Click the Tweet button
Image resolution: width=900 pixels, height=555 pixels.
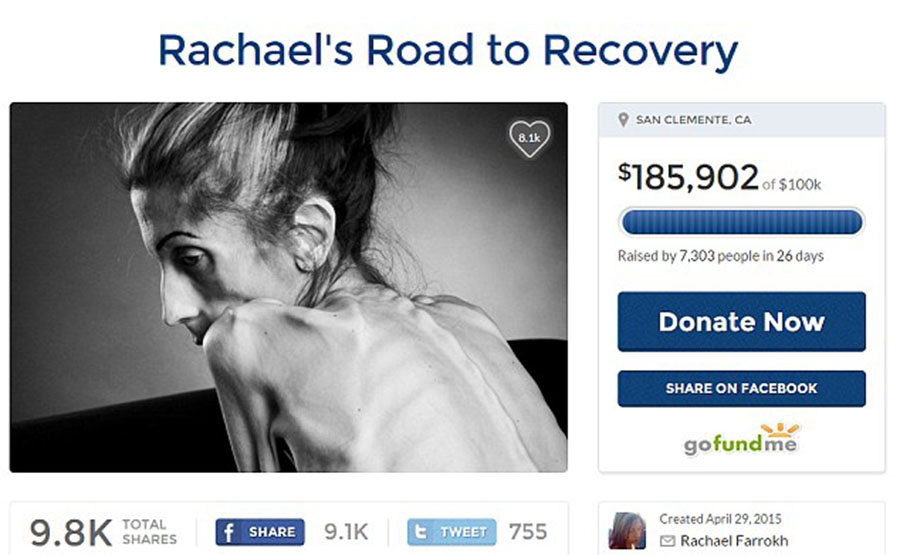(452, 532)
